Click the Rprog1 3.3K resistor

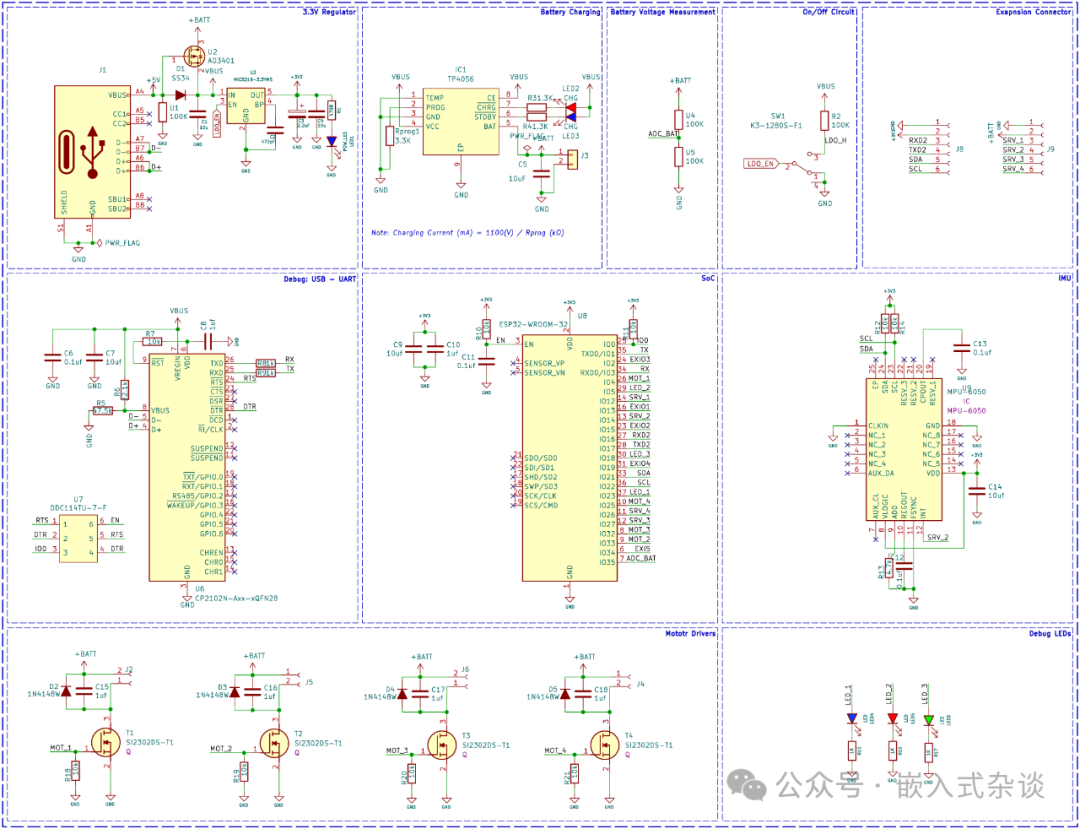389,136
